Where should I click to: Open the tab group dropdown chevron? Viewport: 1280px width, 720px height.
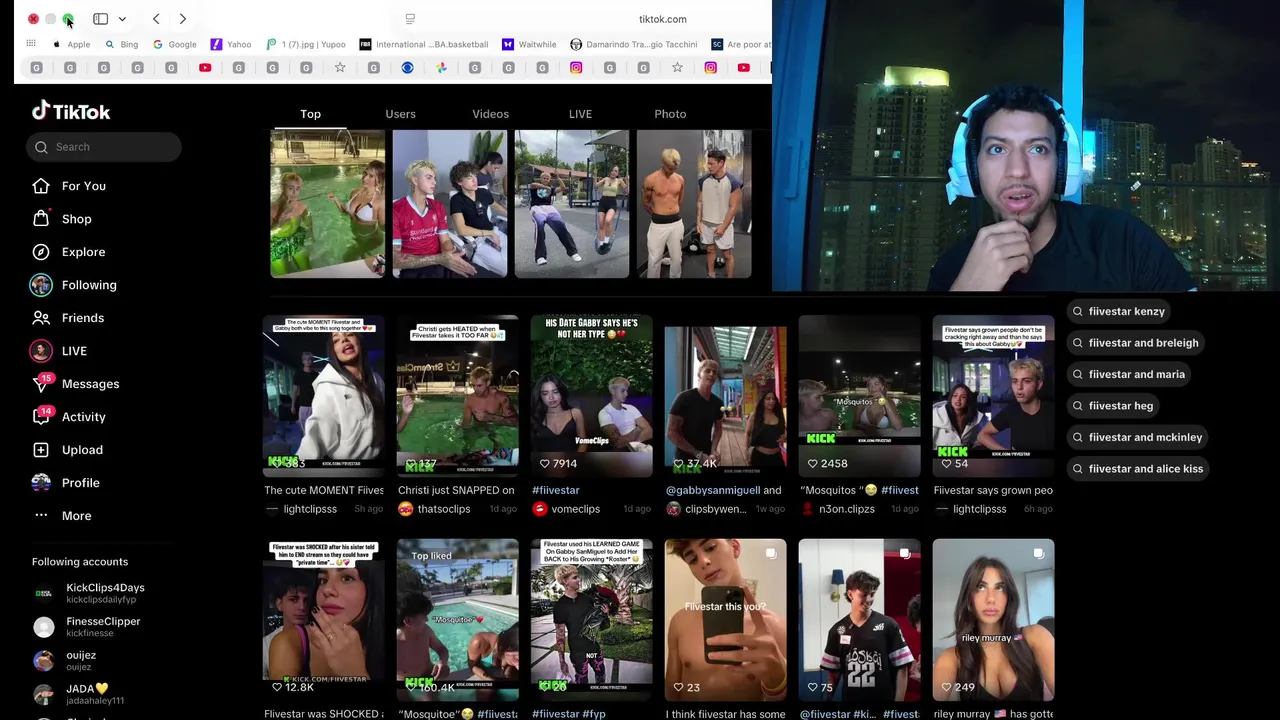click(x=122, y=19)
